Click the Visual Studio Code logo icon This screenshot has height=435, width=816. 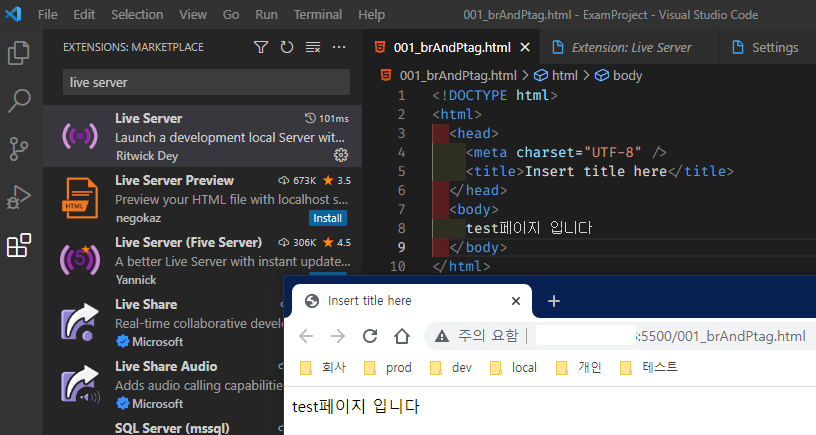pos(13,14)
